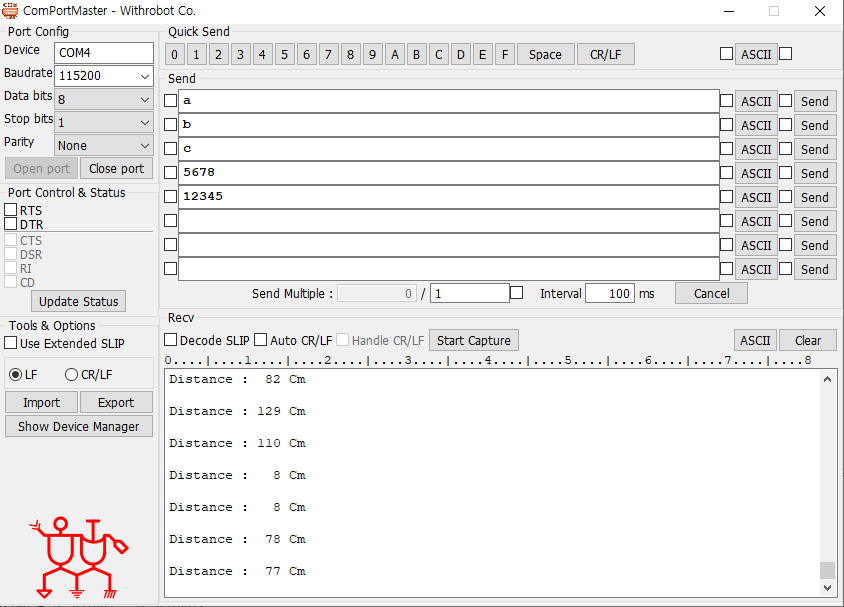Click ASCII button for row 'b'
844x607 pixels.
coord(756,125)
